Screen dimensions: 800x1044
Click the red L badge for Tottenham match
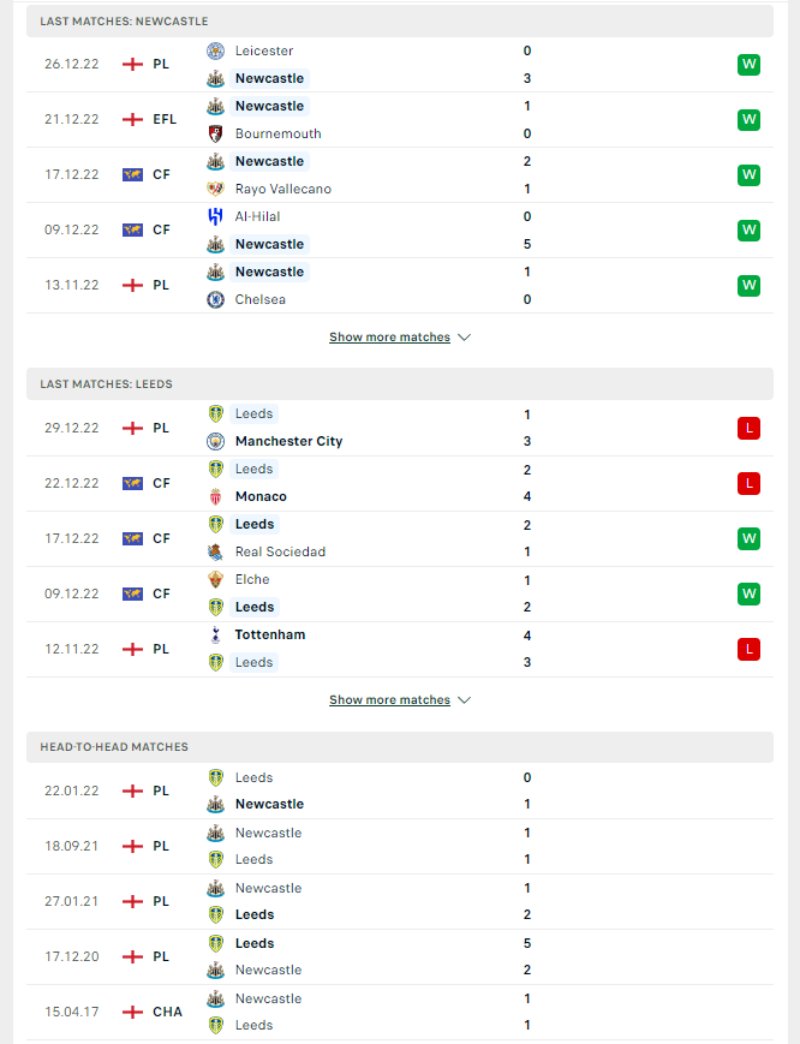click(x=749, y=649)
